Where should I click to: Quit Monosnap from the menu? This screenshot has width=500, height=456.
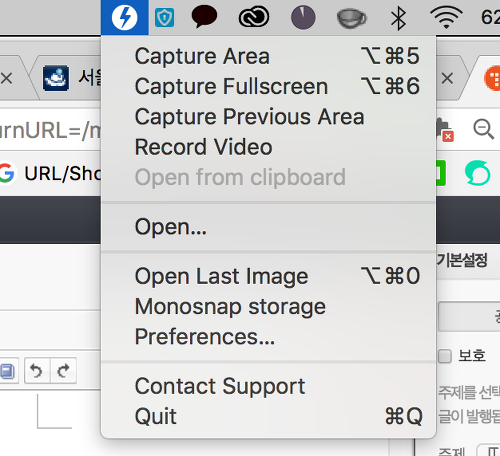coord(269,416)
